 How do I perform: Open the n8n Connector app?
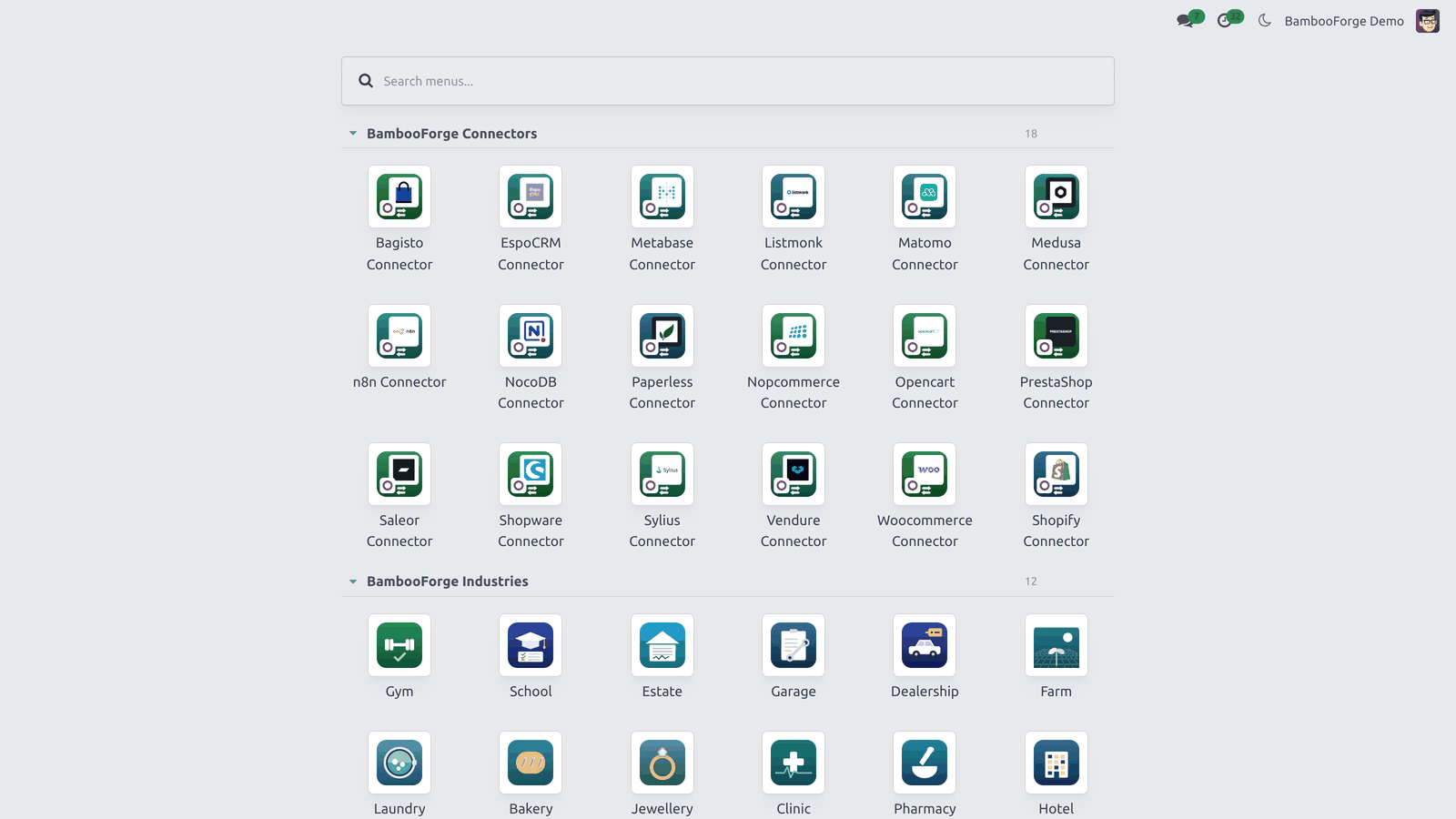click(x=399, y=336)
